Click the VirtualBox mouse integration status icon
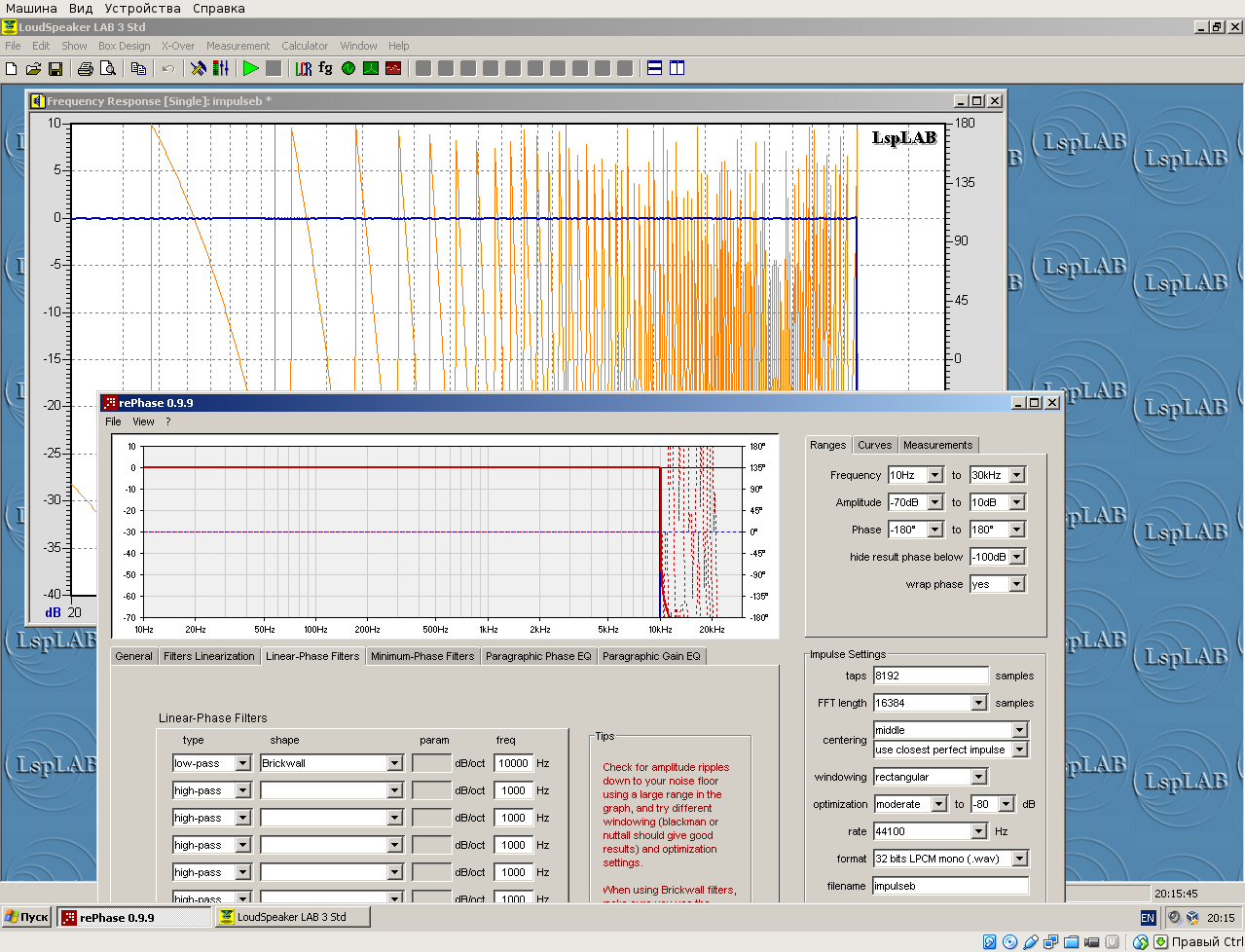This screenshot has height=952, width=1245. point(1141,942)
